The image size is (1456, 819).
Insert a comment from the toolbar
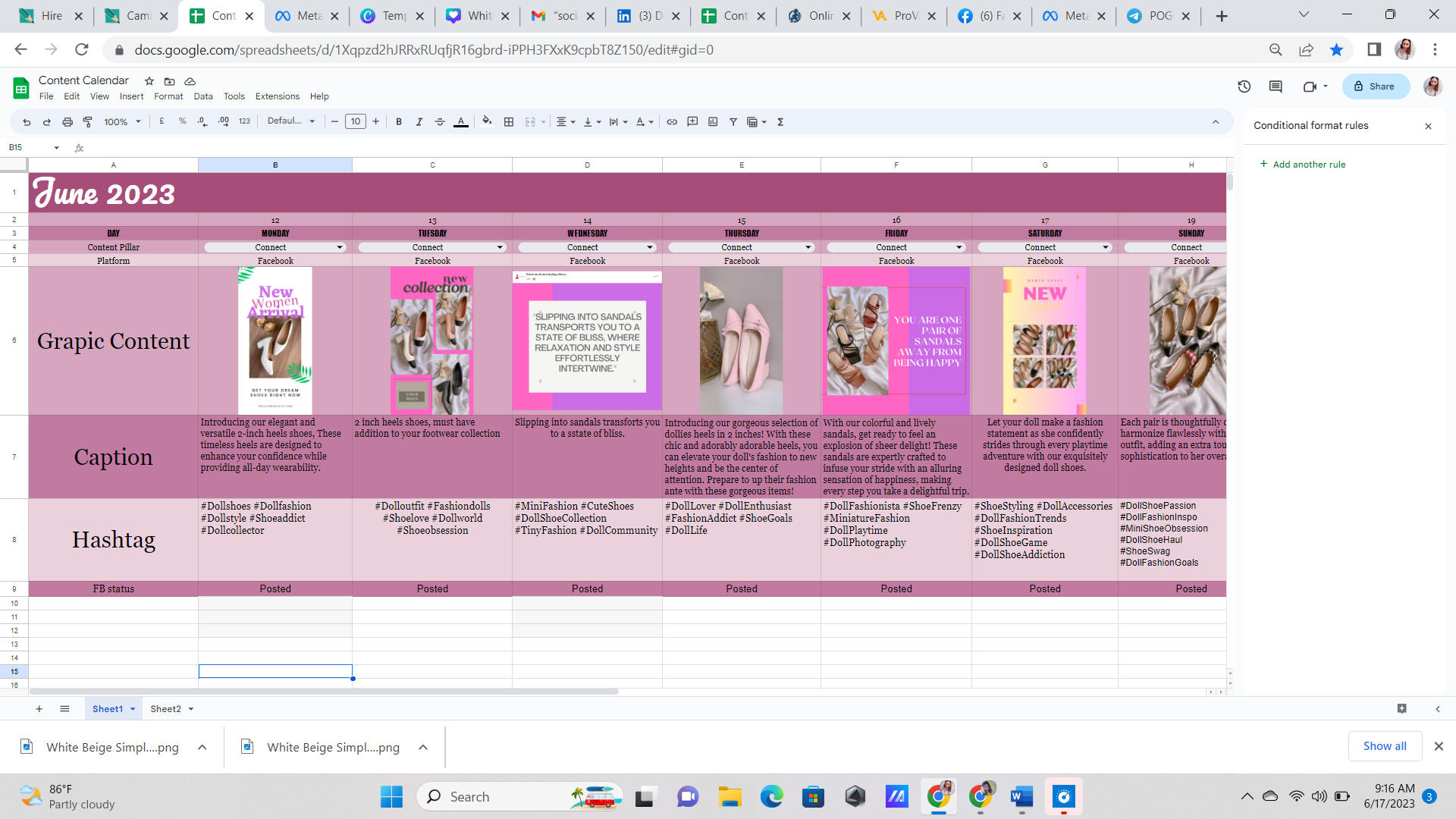(692, 121)
